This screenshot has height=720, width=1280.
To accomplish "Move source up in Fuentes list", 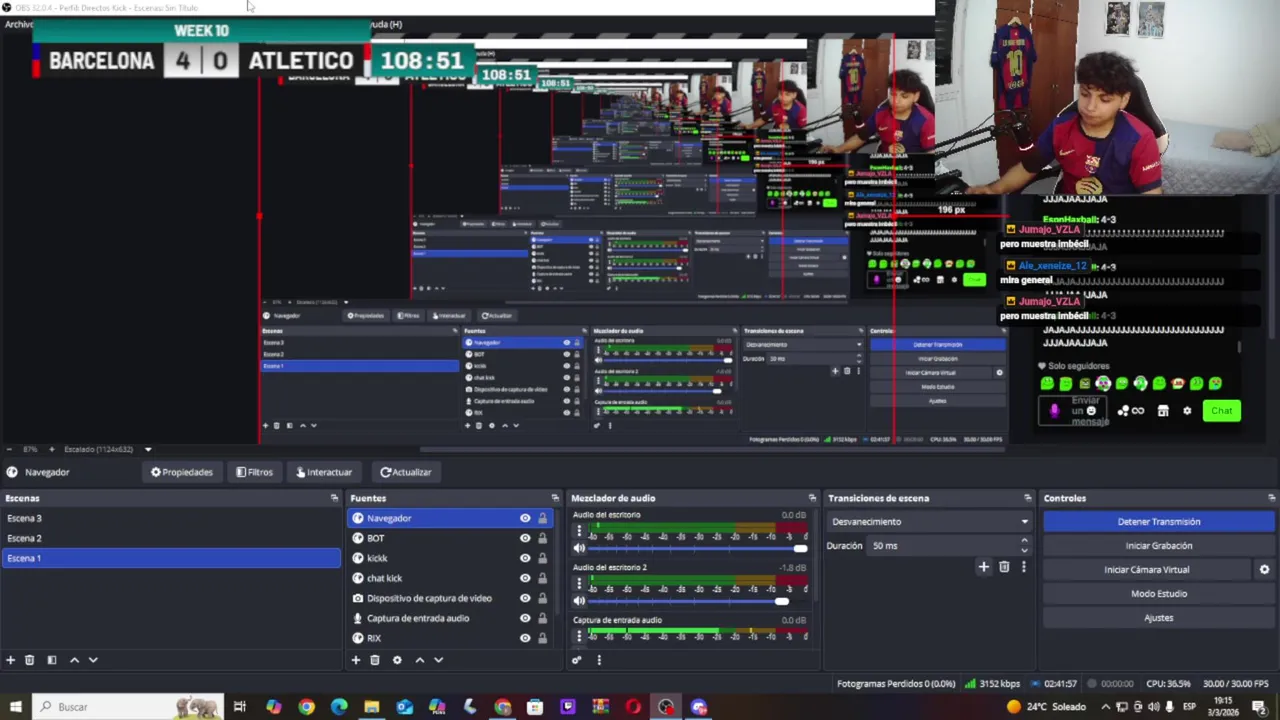I will [x=419, y=660].
